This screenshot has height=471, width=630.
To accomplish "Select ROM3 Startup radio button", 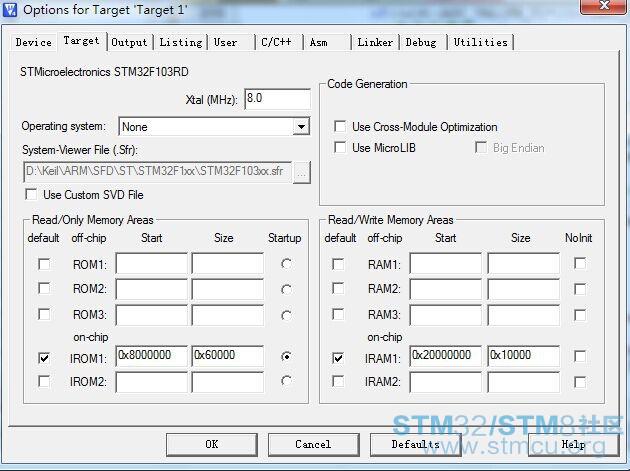I will 286,315.
